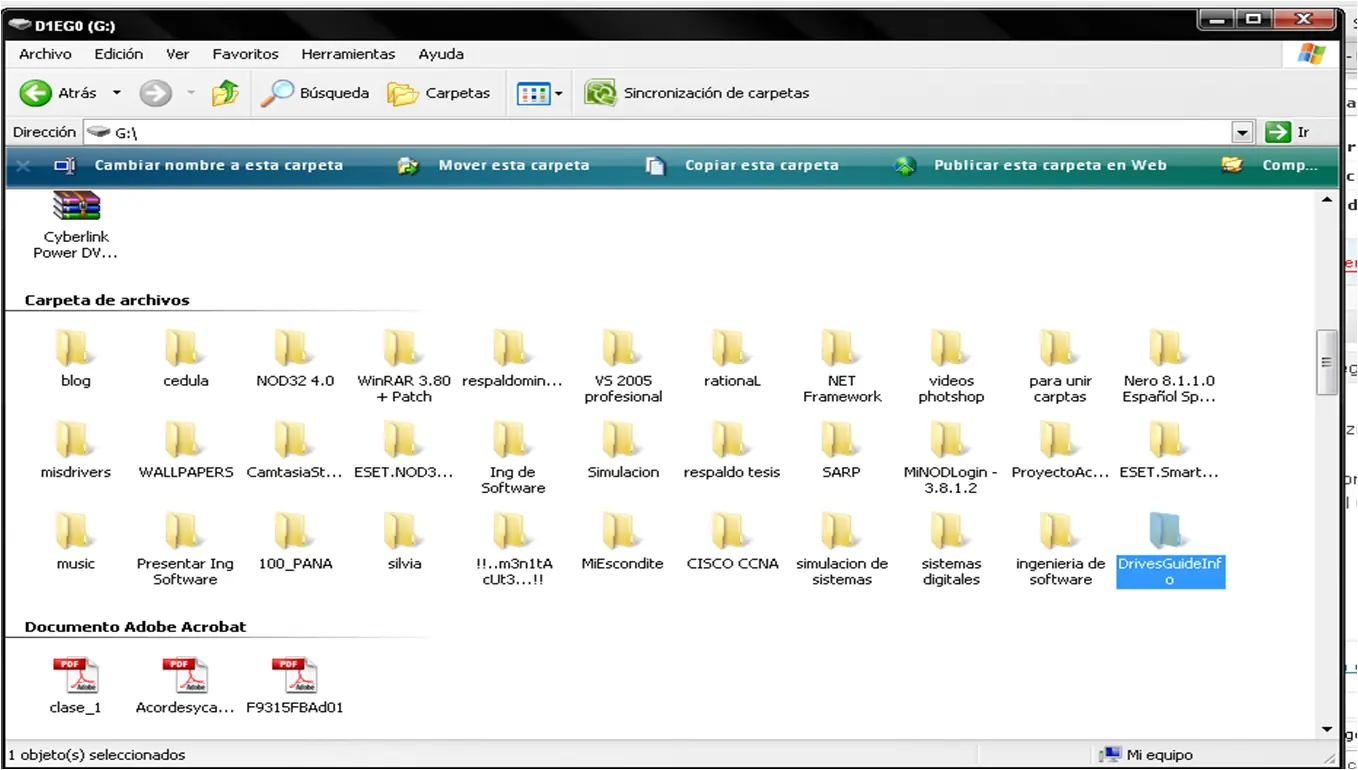Click the Ir go button
Screen dimensions: 1358x770
click(1288, 132)
